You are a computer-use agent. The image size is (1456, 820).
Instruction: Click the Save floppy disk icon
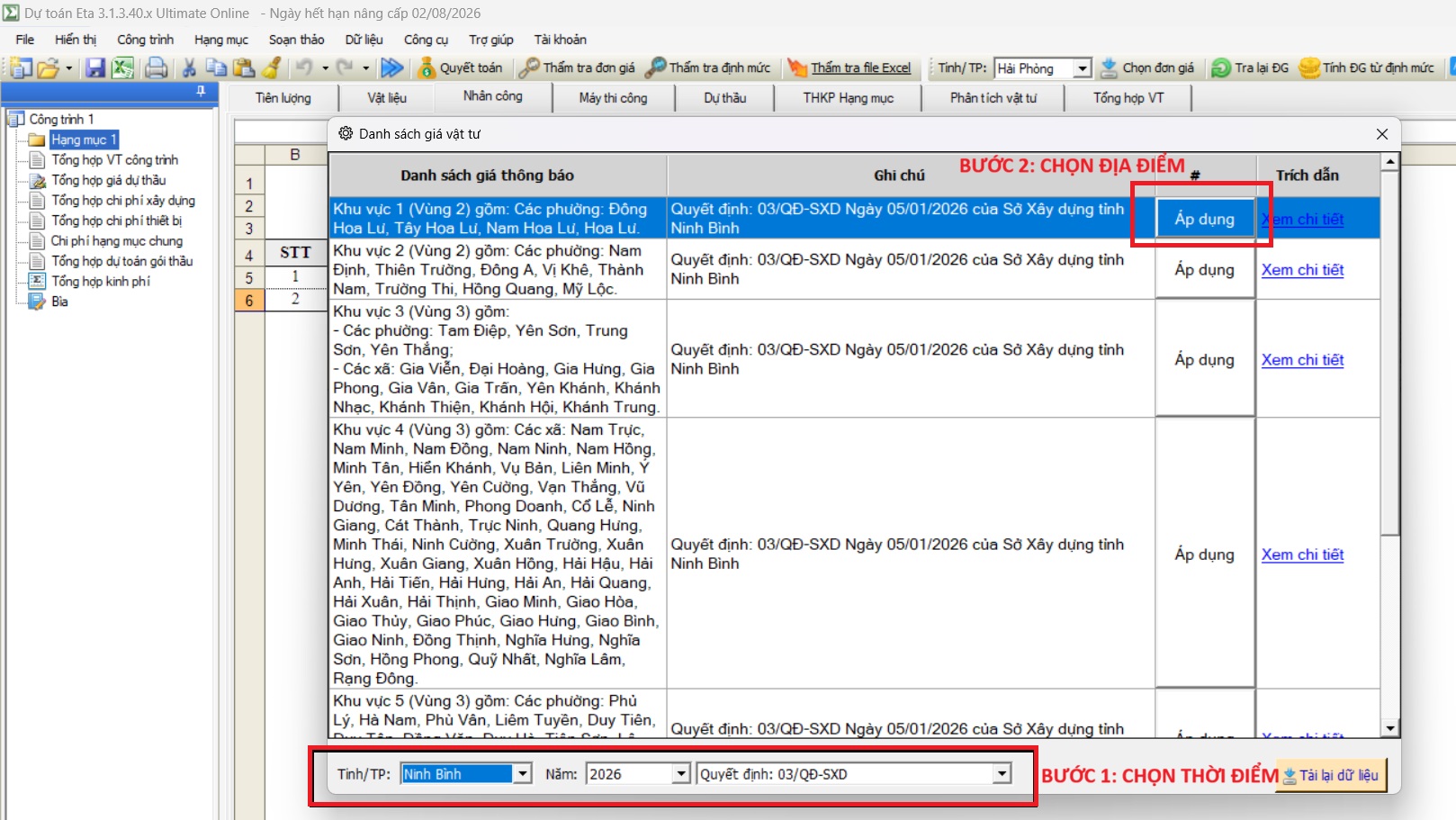[x=94, y=68]
